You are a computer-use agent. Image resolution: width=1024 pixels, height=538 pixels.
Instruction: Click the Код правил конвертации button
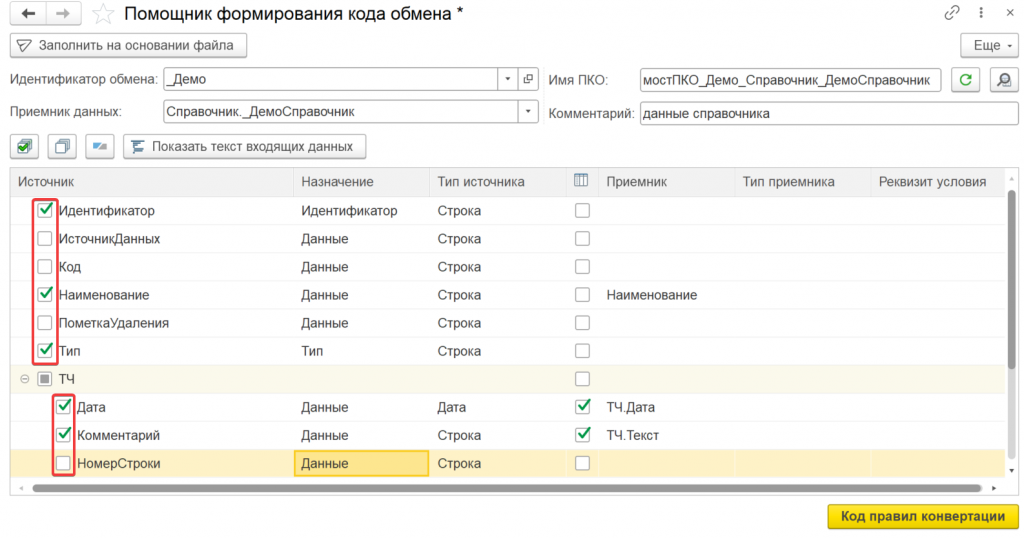[x=922, y=516]
